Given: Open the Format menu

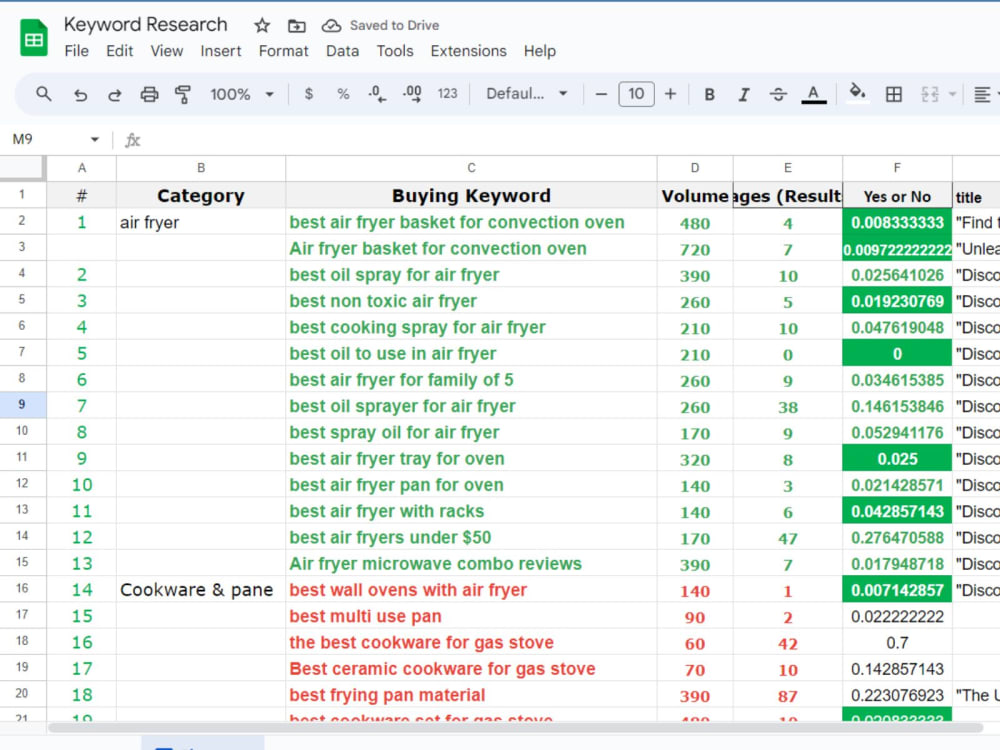Looking at the screenshot, I should 283,51.
